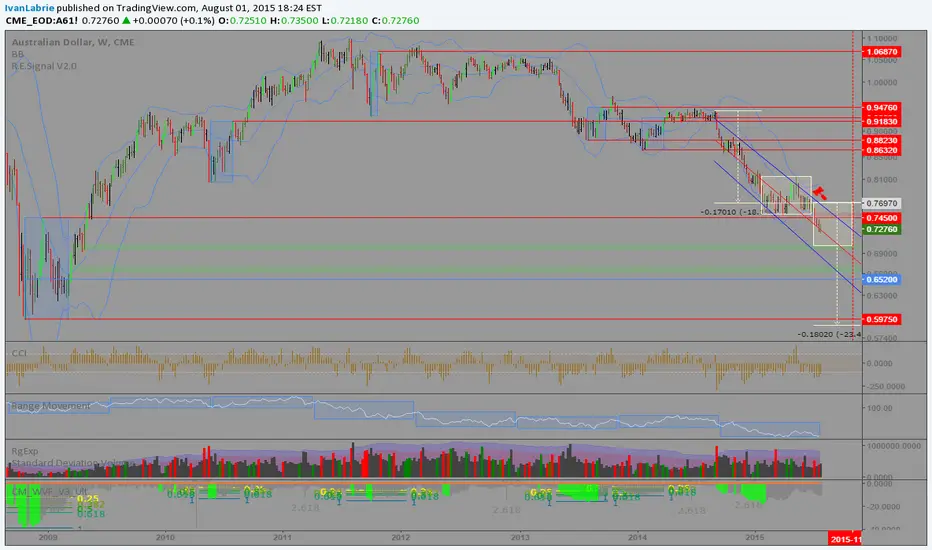Viewport: 932px width, 550px height.
Task: Select the Standard Deviation Volume label
Action: 73,463
